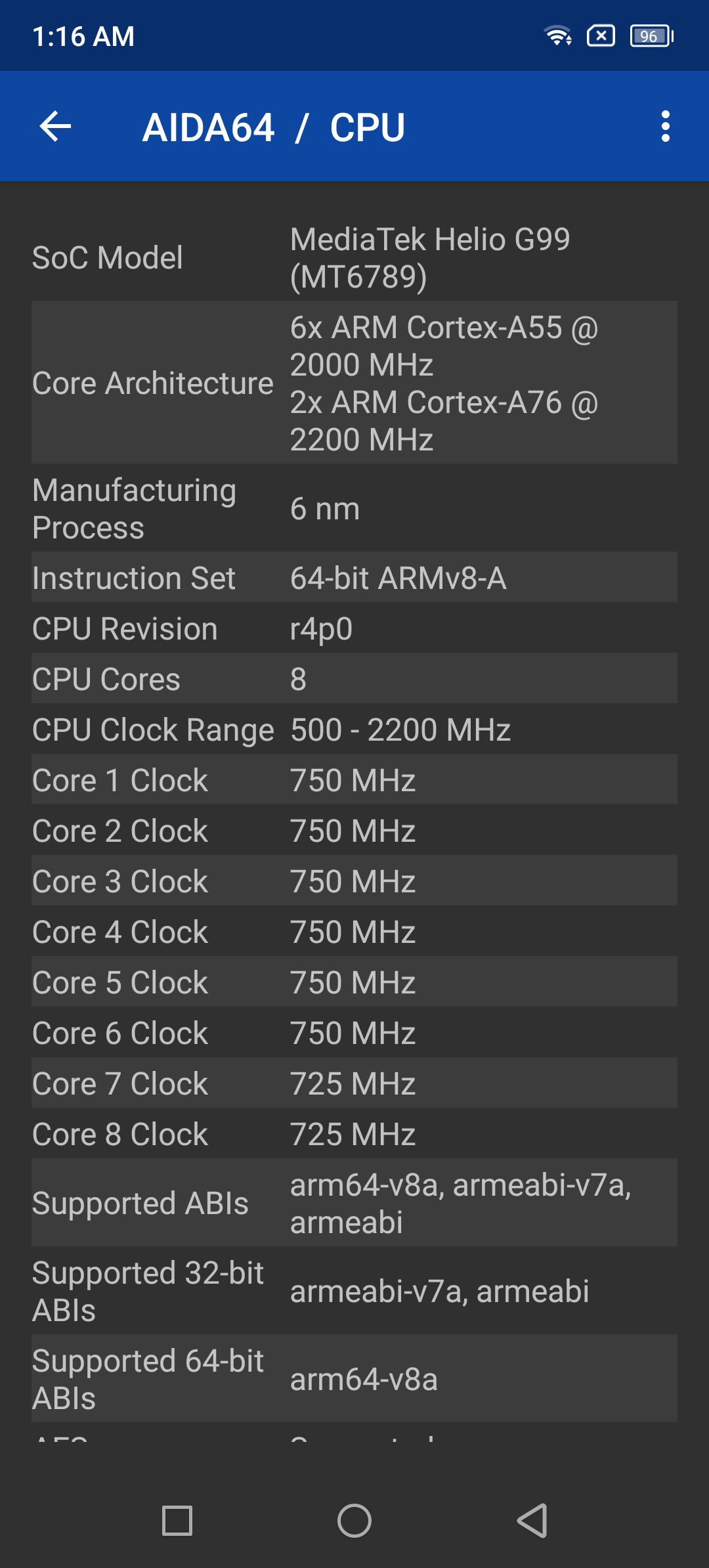Open the three-dot overflow menu

click(x=665, y=126)
